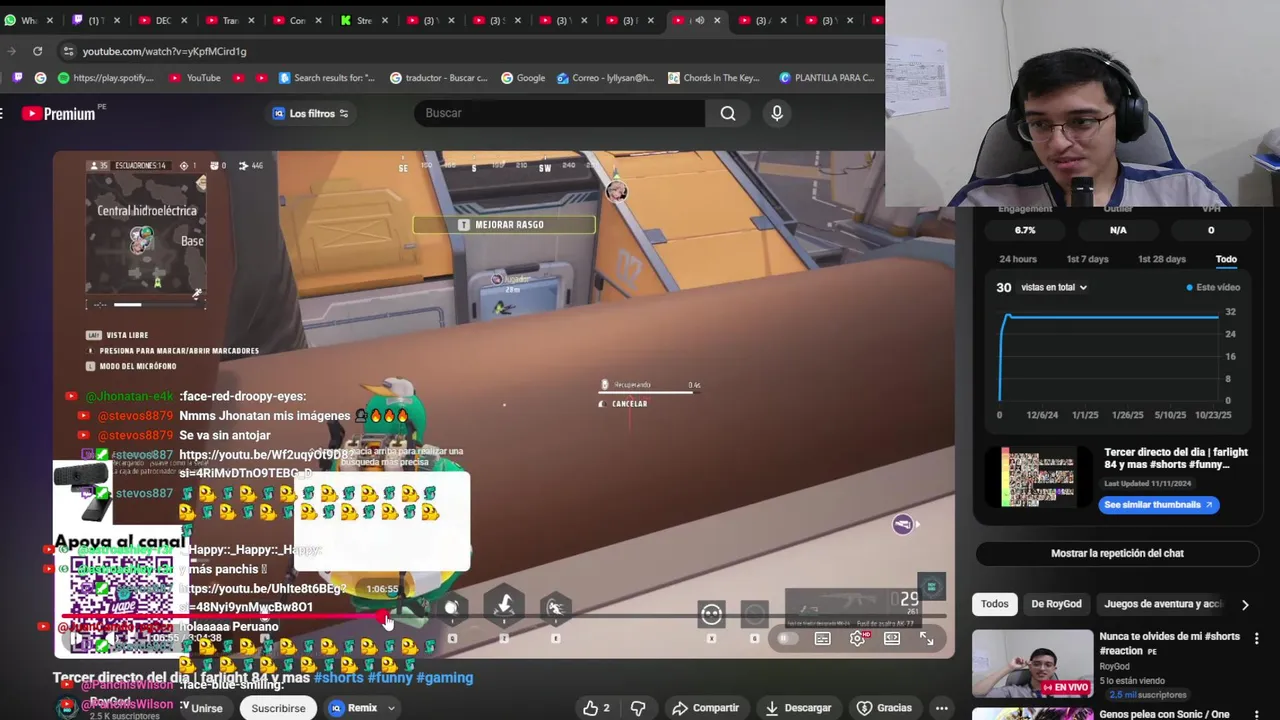This screenshot has width=1280, height=720.
Task: Open the traductor bookmark
Action: 439,78
